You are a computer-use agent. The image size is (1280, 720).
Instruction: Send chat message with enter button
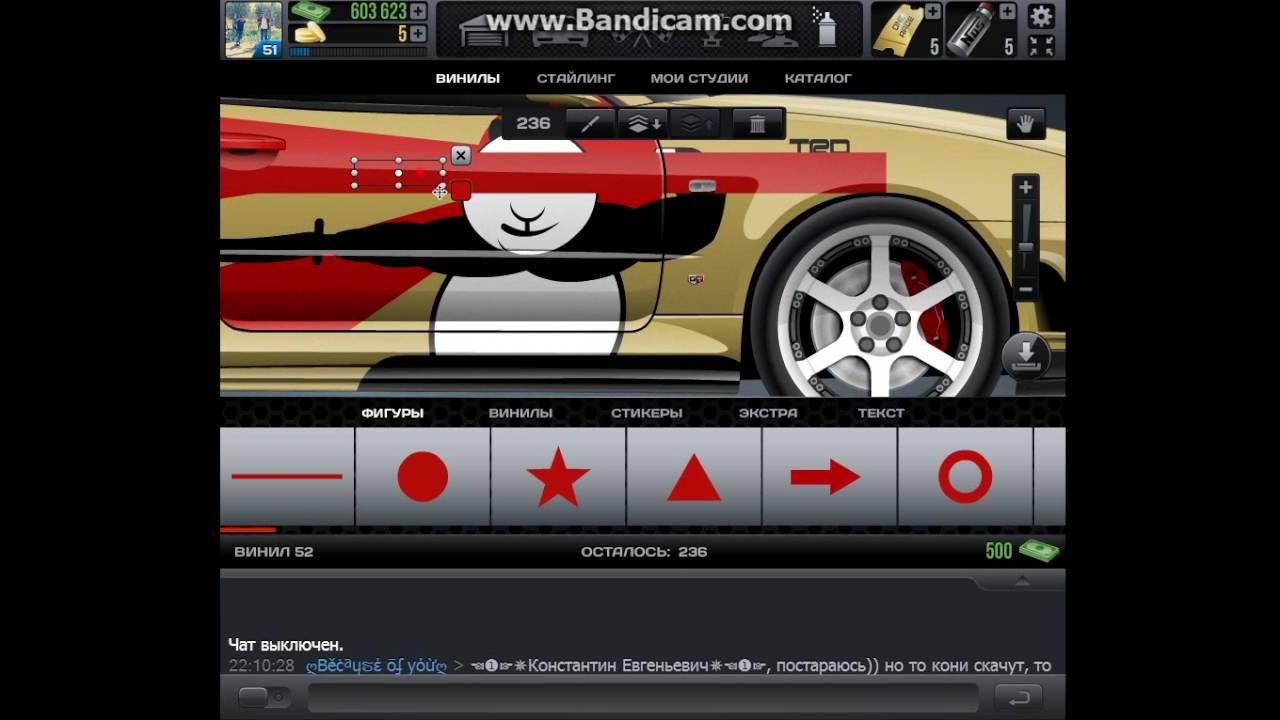[1019, 697]
